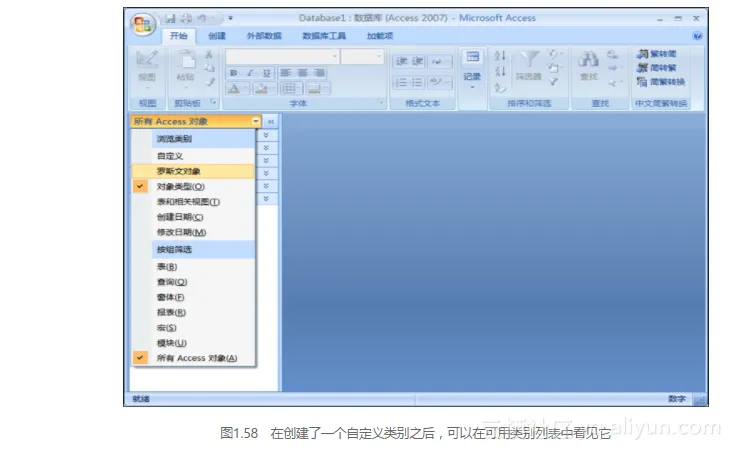Click the bulleted list icon
This screenshot has height=451, width=732.
pyautogui.click(x=417, y=83)
